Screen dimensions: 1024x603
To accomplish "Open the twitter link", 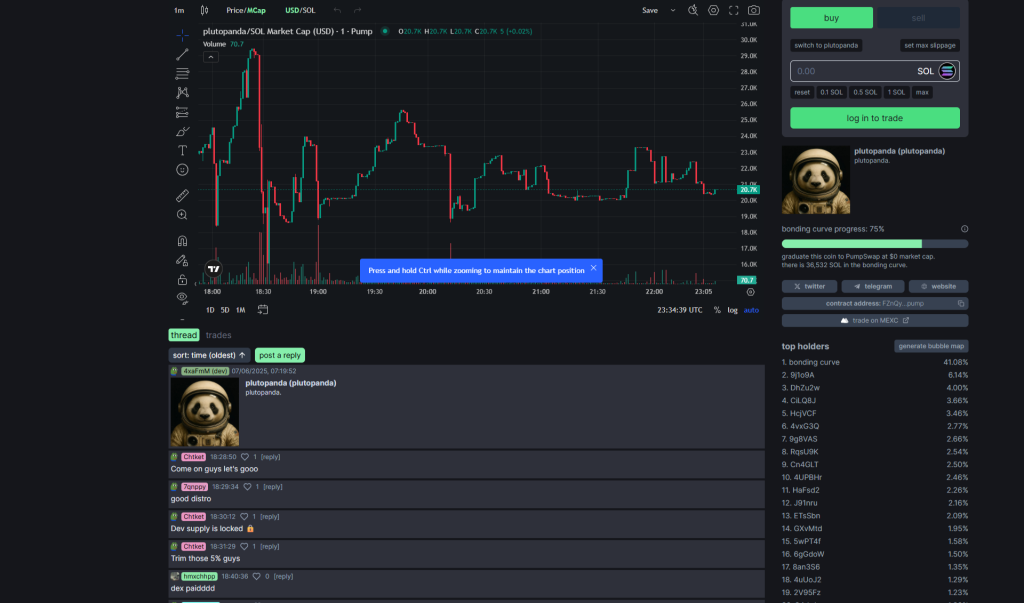I will coord(809,286).
